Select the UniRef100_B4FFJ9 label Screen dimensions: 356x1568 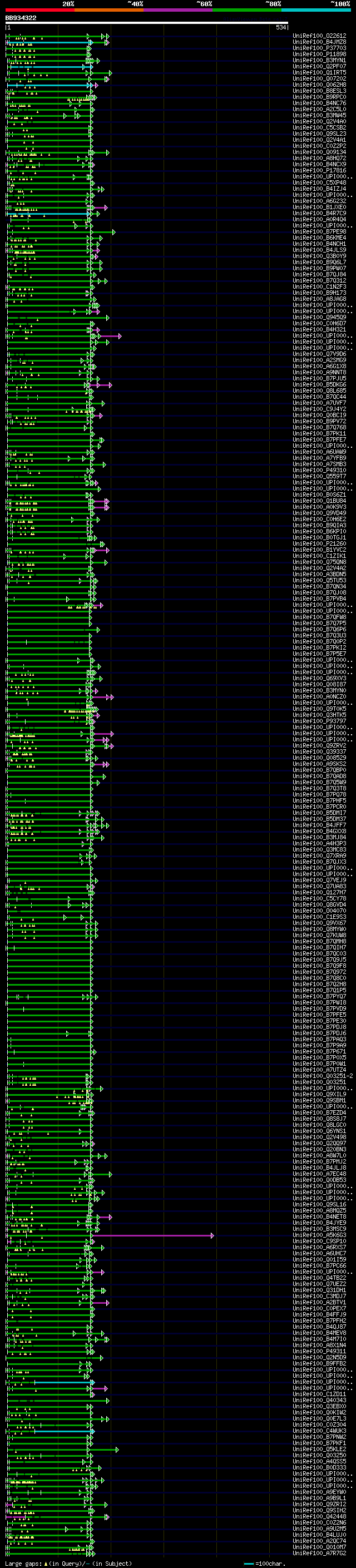tap(319, 1314)
